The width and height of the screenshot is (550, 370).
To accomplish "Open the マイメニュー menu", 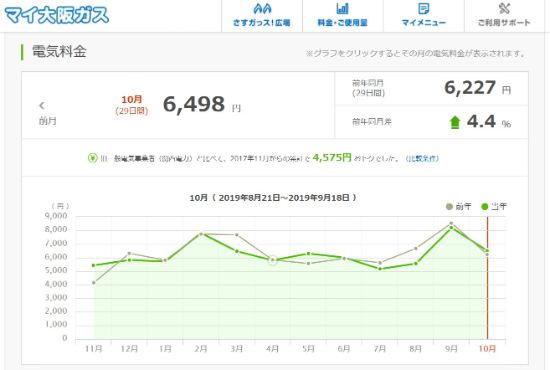I will click(x=423, y=16).
